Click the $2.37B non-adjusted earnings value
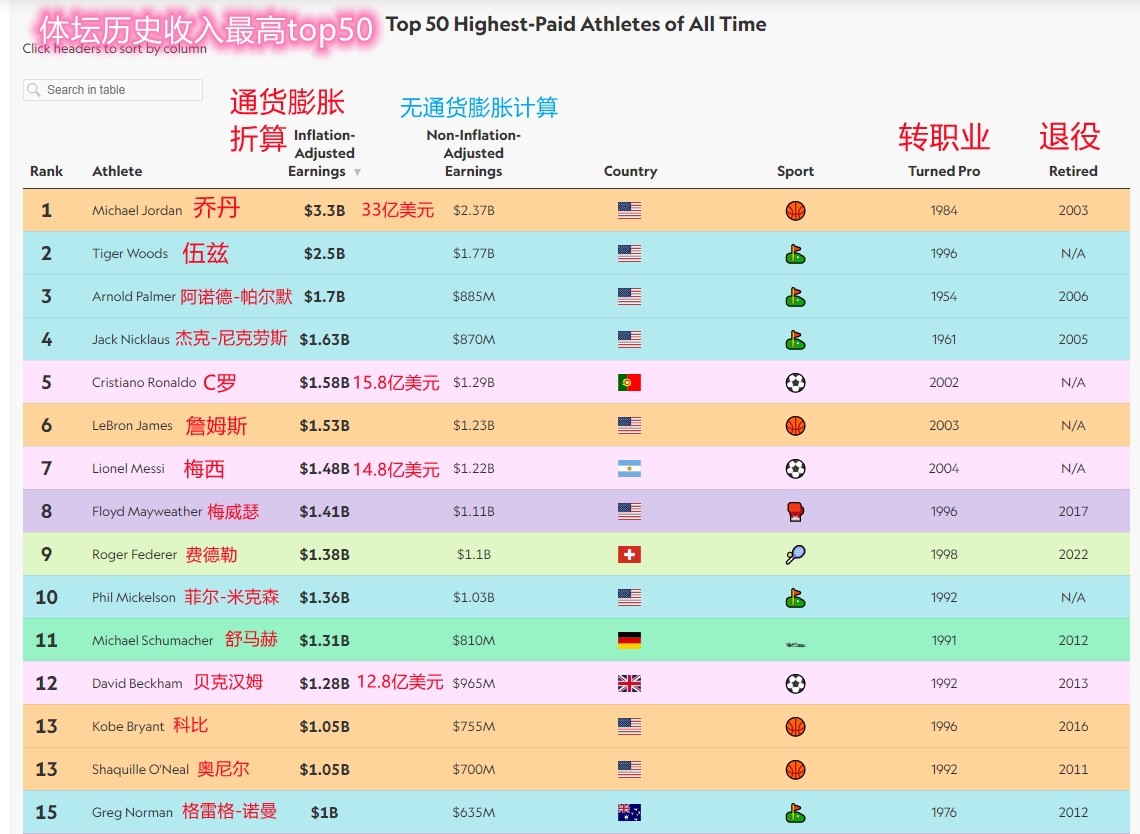1140x834 pixels. tap(473, 210)
